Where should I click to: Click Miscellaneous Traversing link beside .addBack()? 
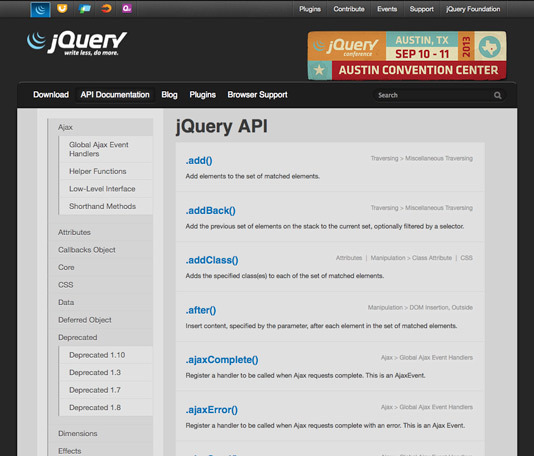(439, 208)
